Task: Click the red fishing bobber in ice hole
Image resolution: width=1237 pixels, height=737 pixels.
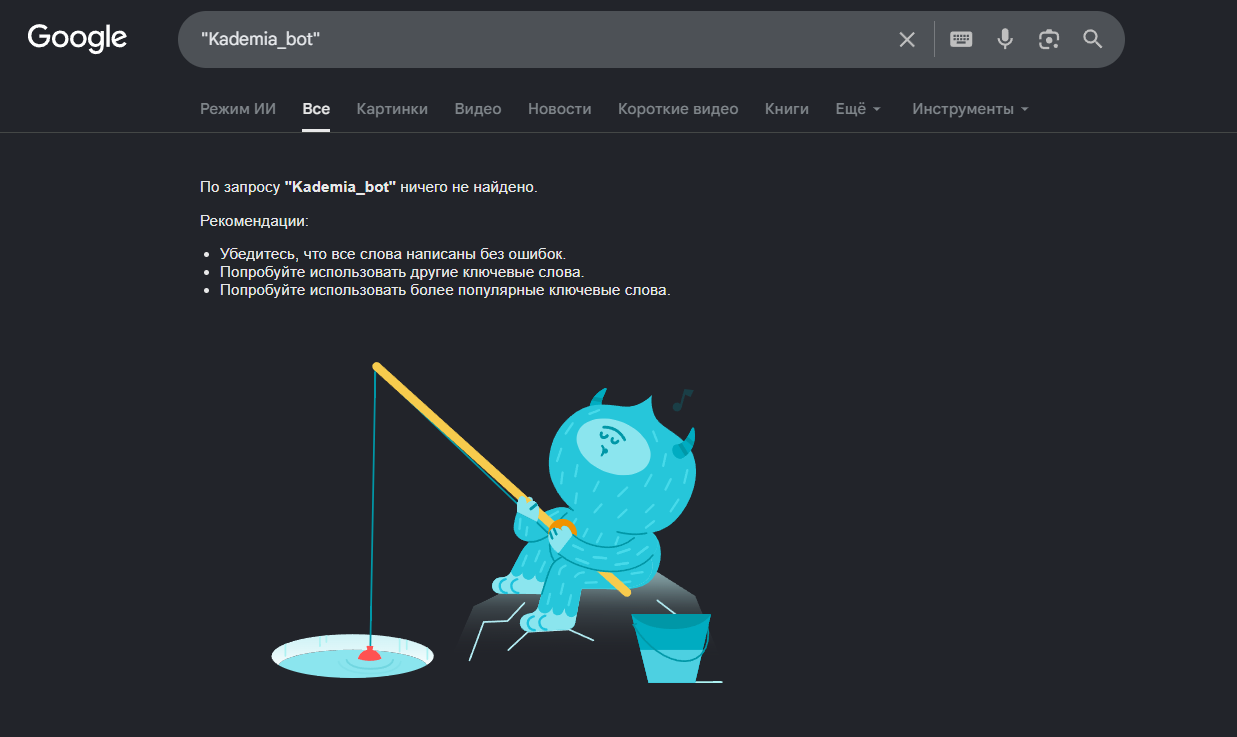Action: click(369, 654)
